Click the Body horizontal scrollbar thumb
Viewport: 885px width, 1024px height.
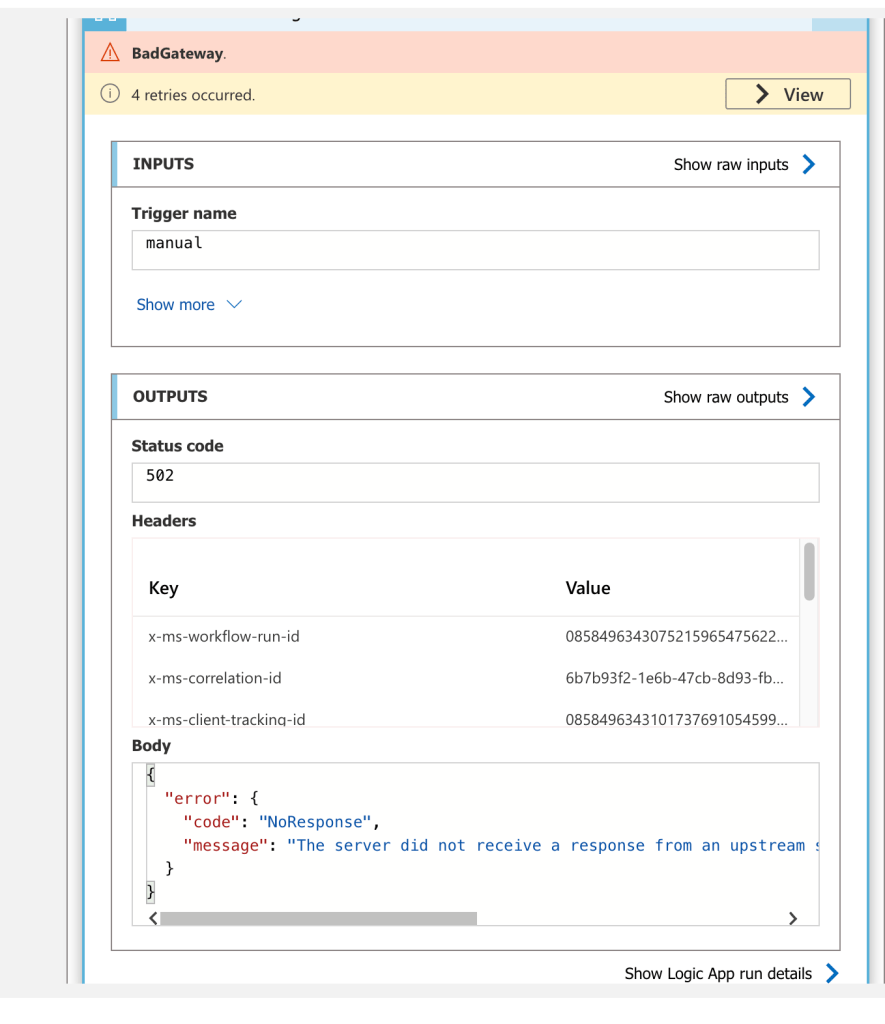click(x=318, y=918)
